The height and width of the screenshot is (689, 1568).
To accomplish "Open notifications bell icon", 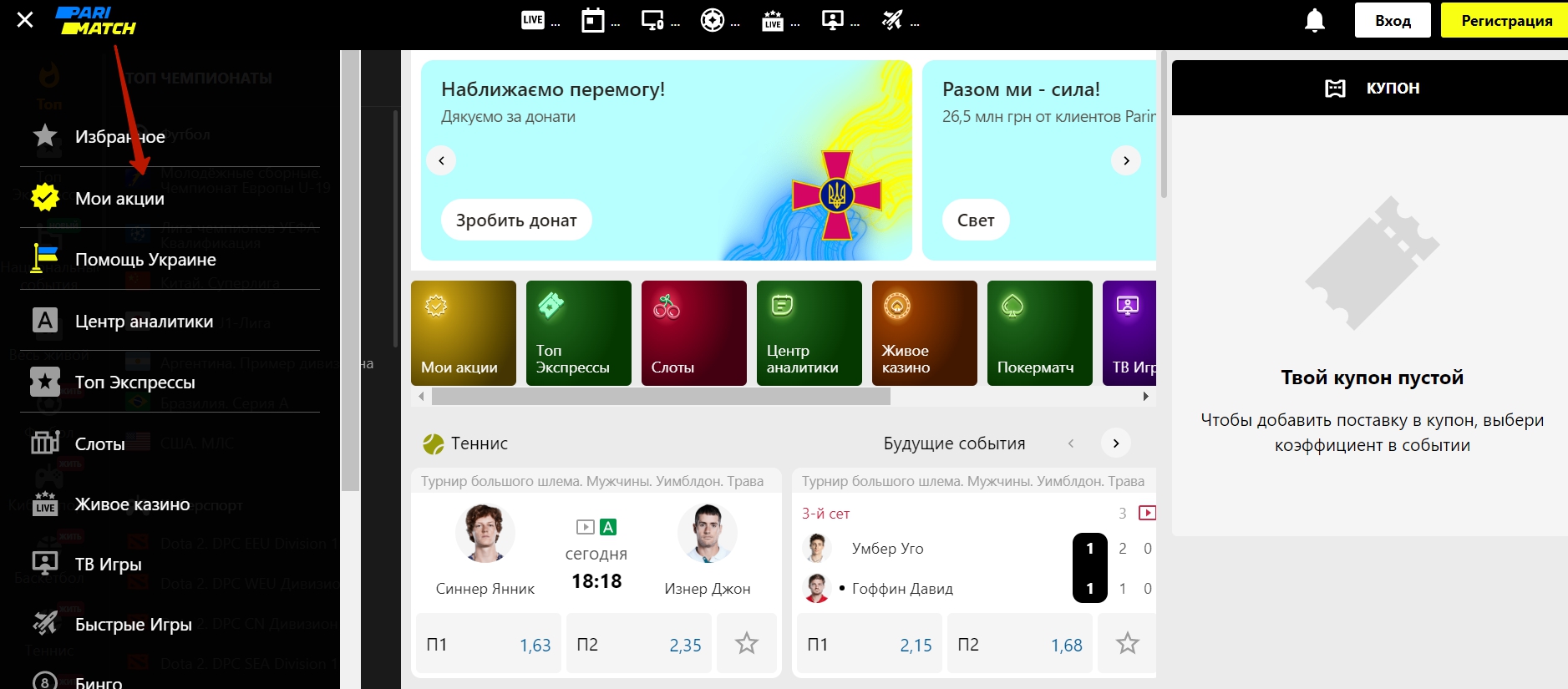I will pos(1314,20).
